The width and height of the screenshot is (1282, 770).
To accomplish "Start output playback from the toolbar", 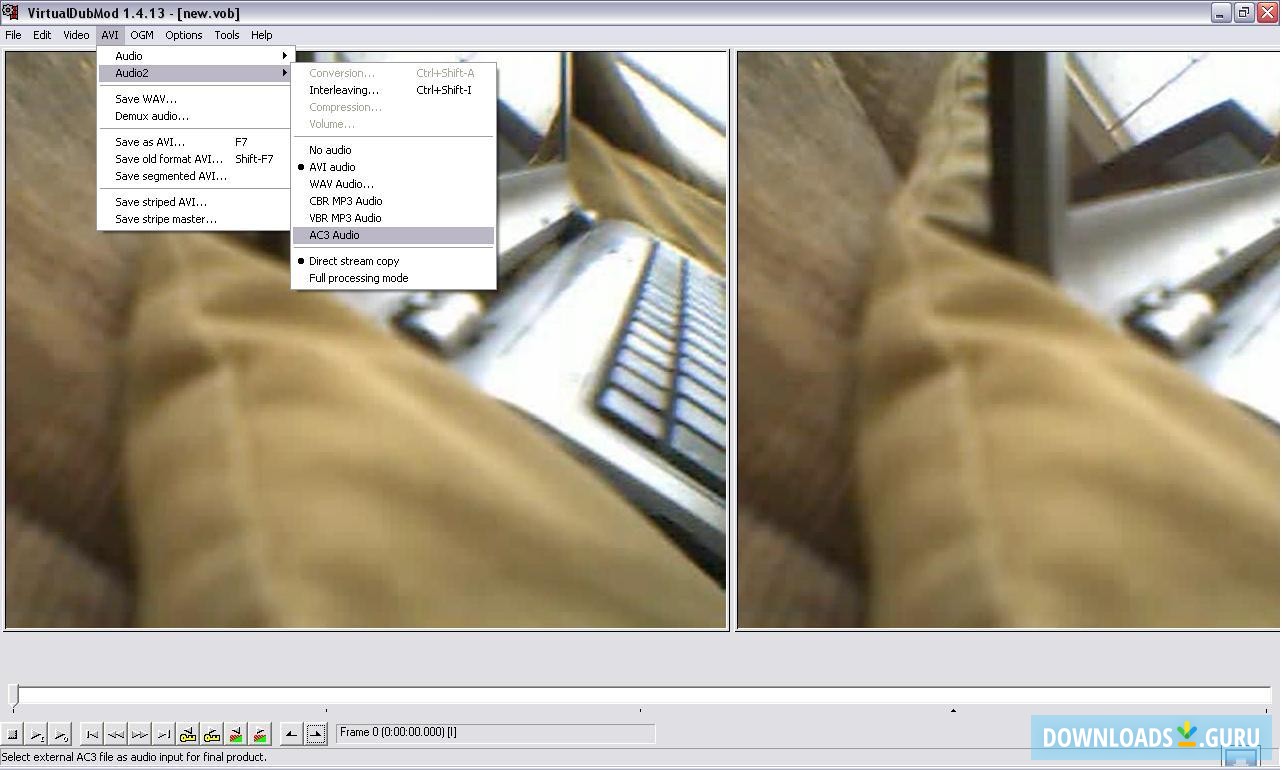I will [61, 735].
